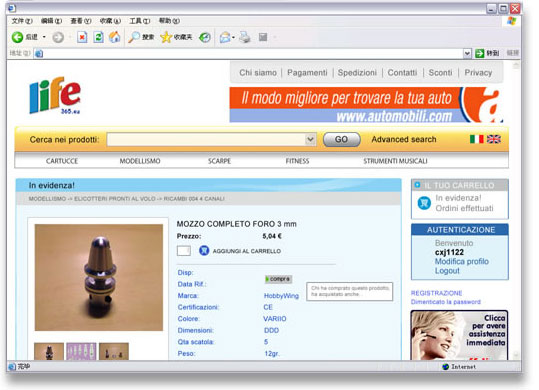Open Favorites with the star icon
Image resolution: width=539 pixels, height=390 pixels.
(x=166, y=37)
